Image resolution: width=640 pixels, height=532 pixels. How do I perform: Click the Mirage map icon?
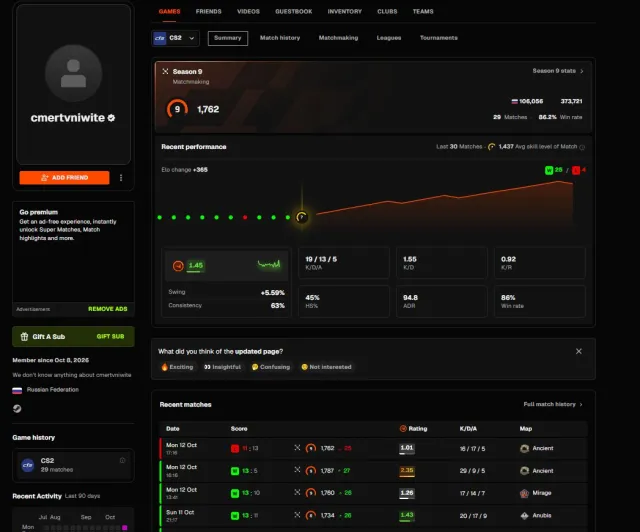524,493
